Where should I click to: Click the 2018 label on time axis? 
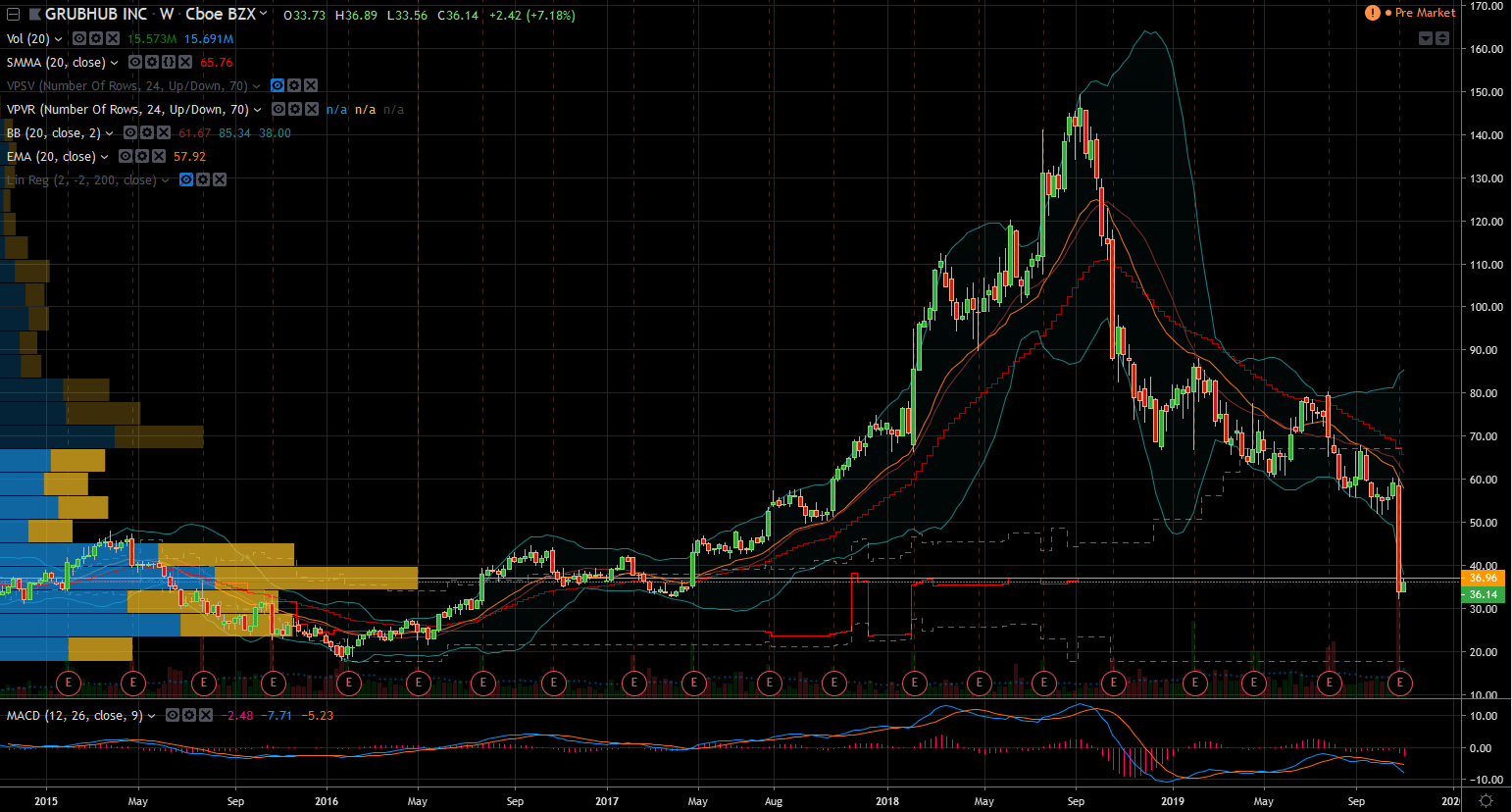[887, 801]
